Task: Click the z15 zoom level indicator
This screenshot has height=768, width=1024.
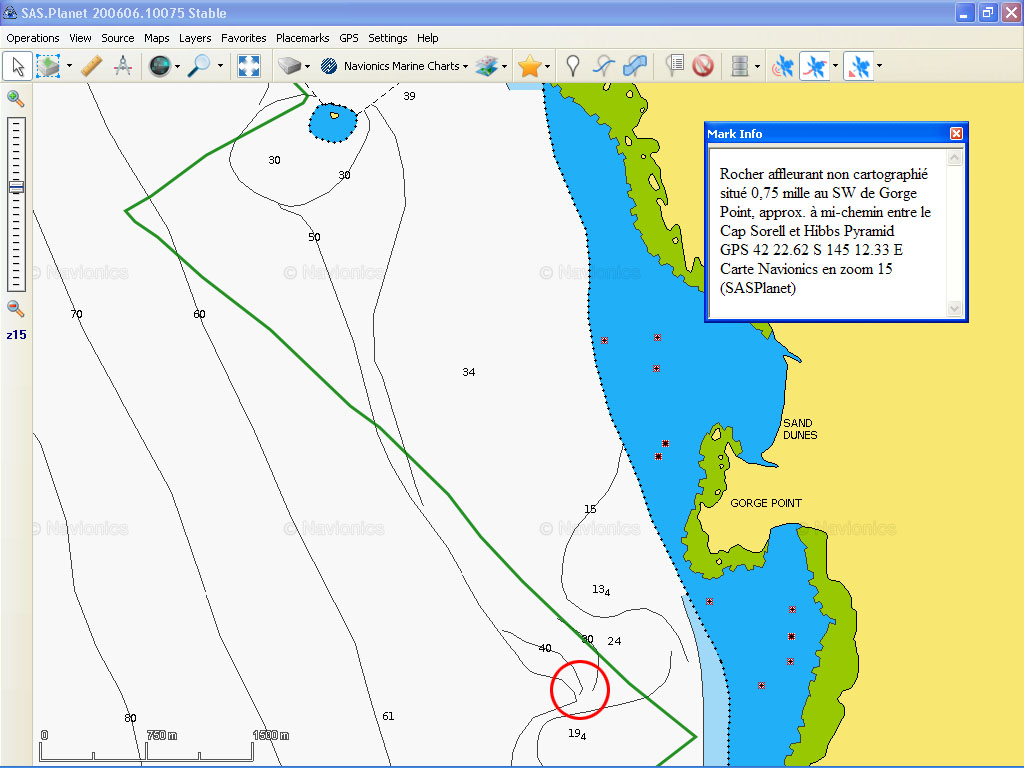Action: (16, 335)
